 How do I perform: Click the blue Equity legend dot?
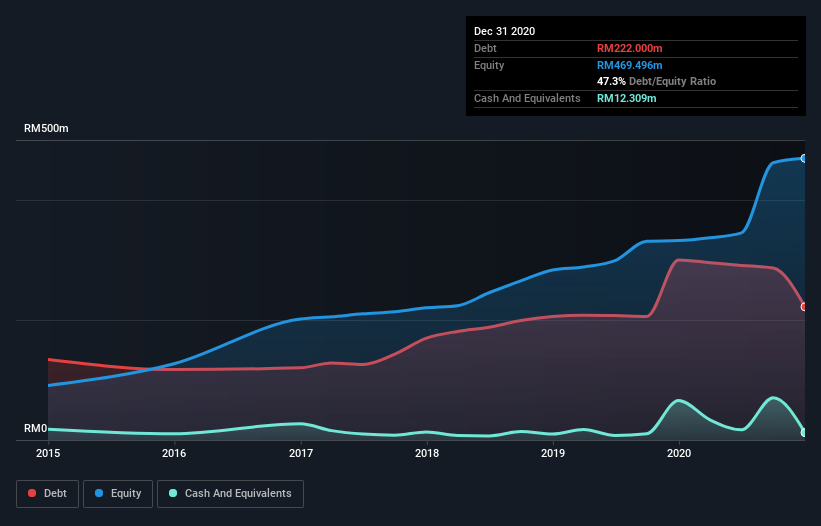coord(99,493)
